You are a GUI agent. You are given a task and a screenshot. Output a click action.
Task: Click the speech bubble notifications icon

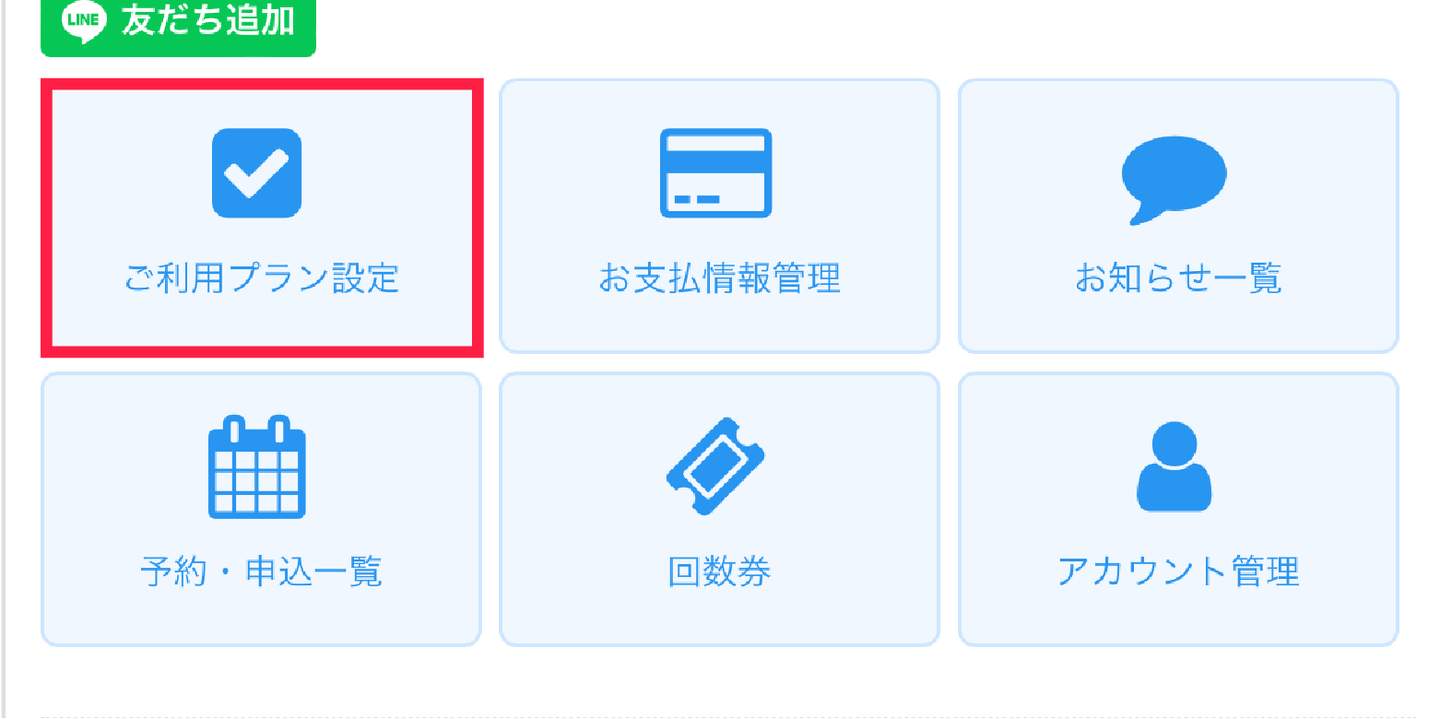[1174, 180]
